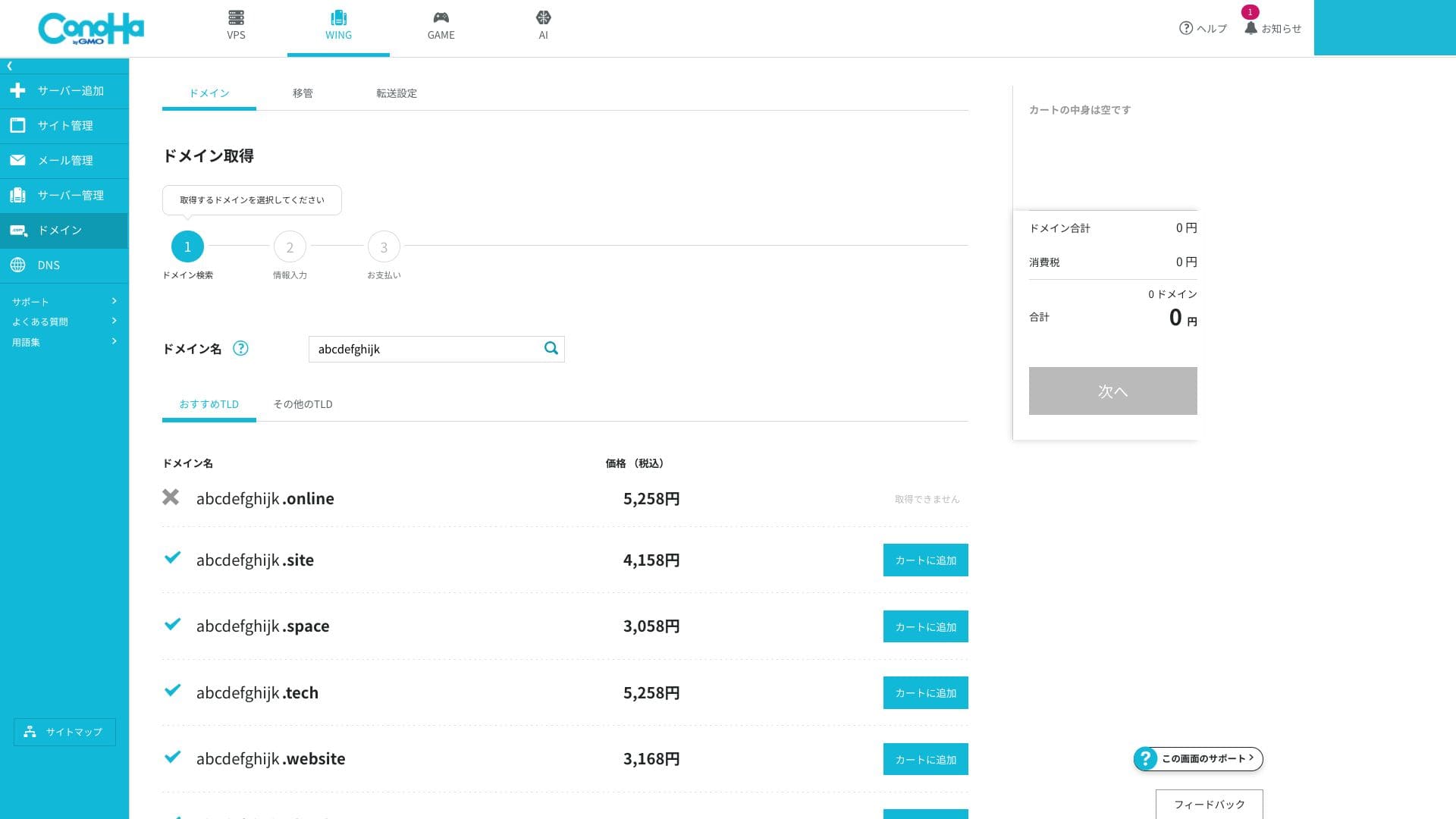Open the GAME controller icon
The width and height of the screenshot is (1456, 819).
click(441, 17)
